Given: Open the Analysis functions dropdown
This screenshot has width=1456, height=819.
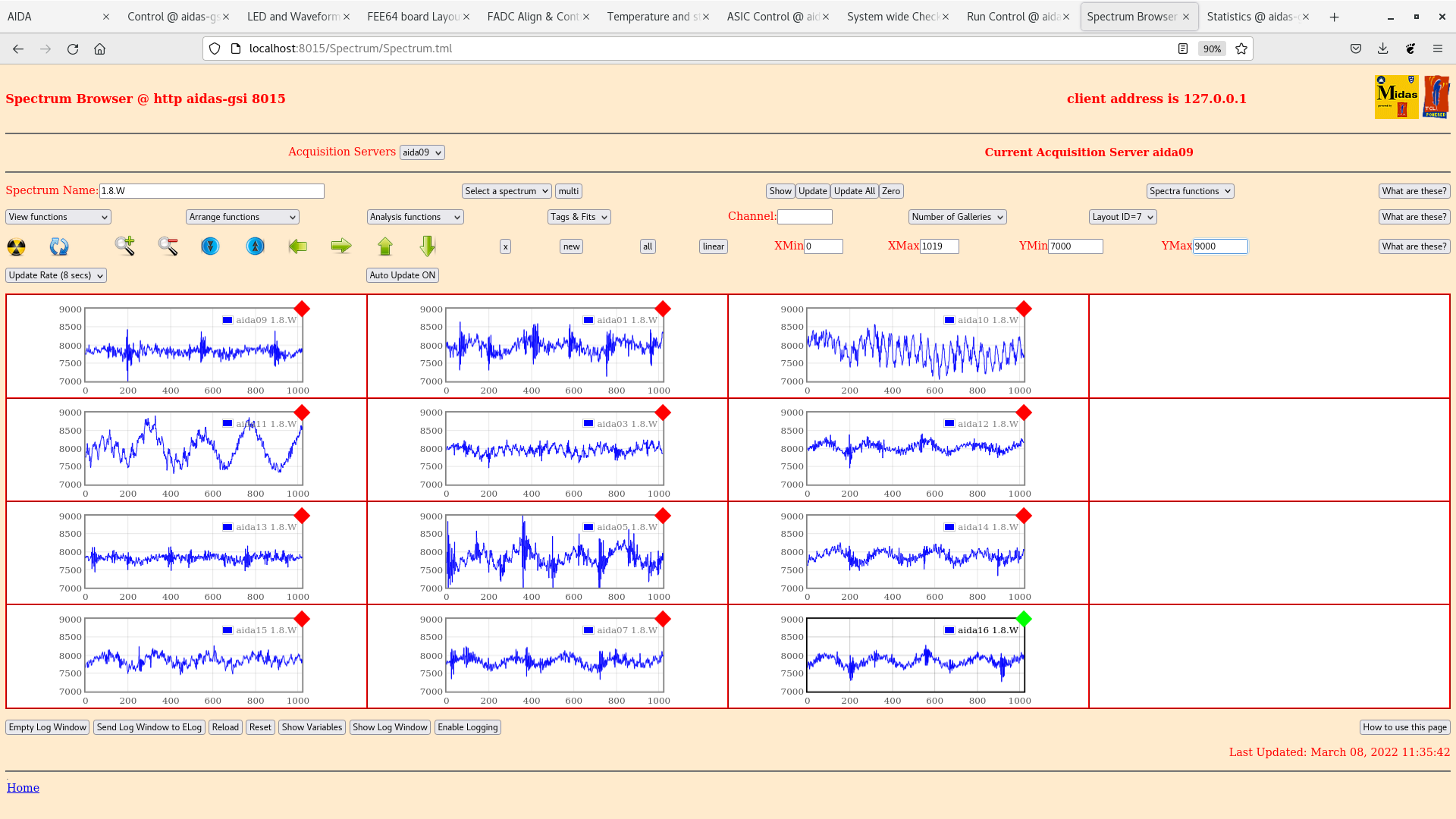Looking at the screenshot, I should point(416,217).
